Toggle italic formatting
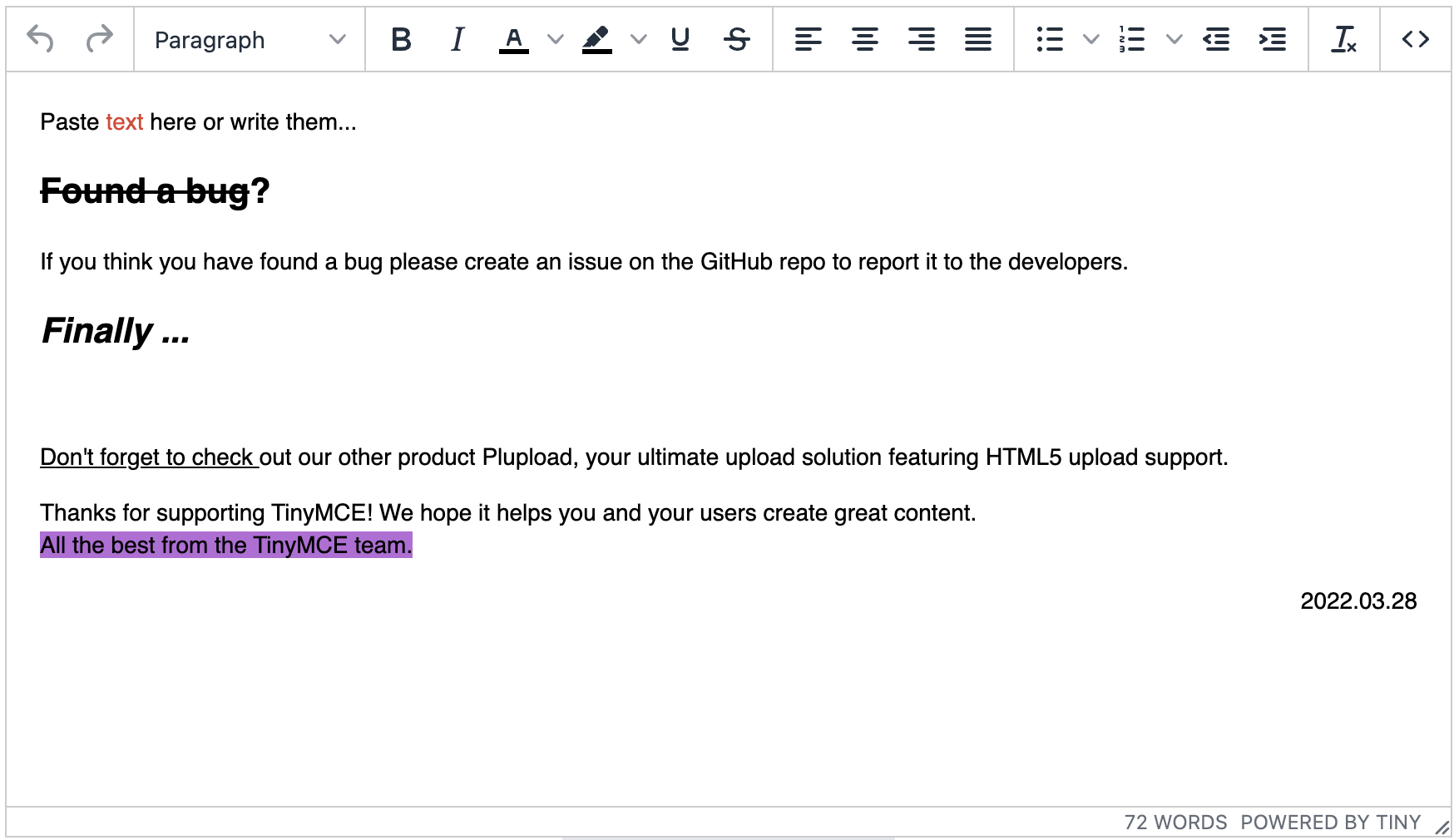Image resolution: width=1454 pixels, height=840 pixels. click(457, 39)
